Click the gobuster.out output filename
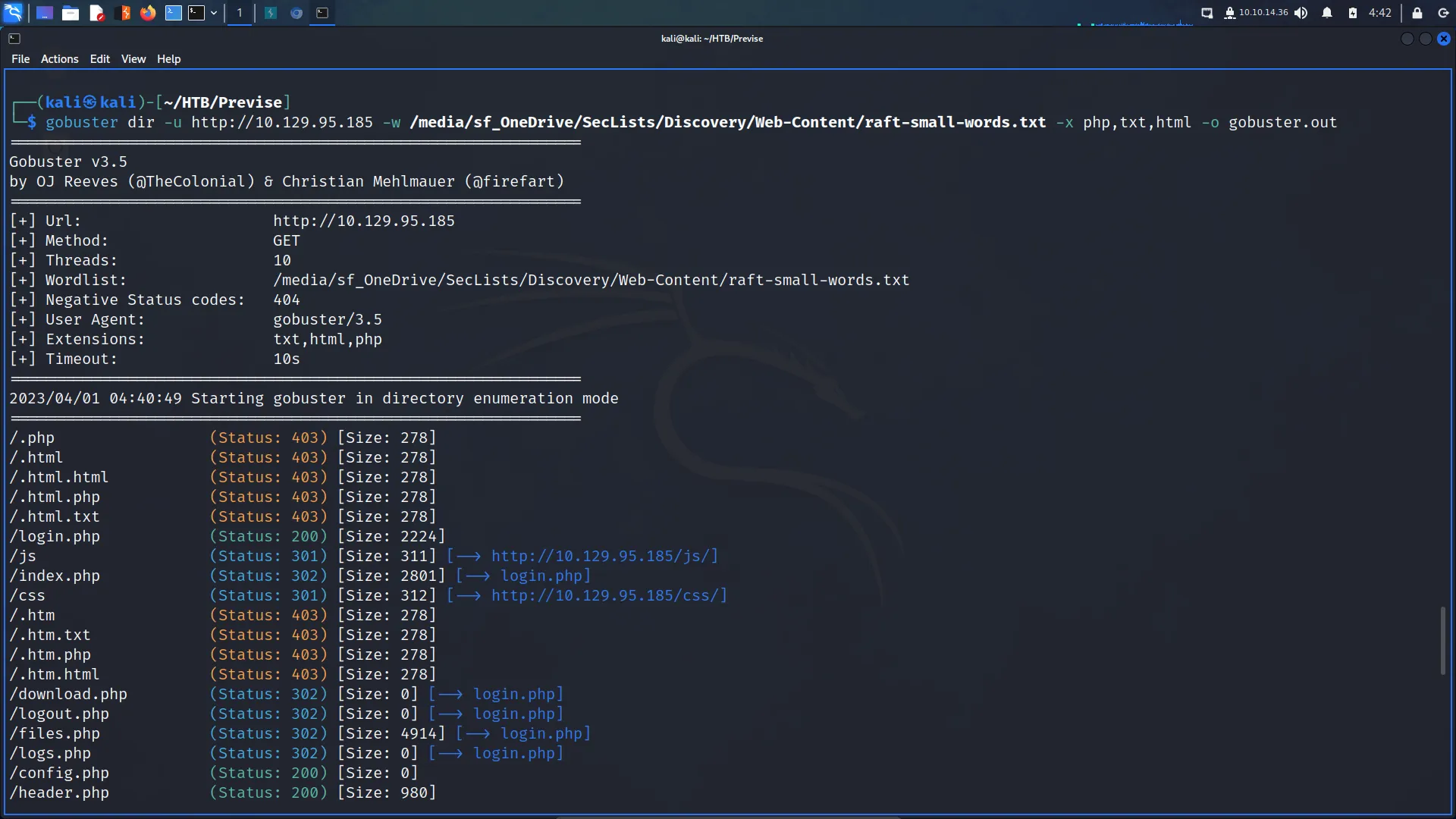The image size is (1456, 819). 1282,122
